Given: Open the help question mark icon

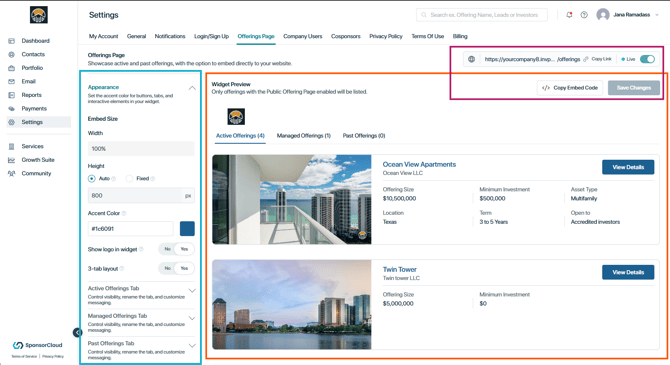Looking at the screenshot, I should (584, 15).
